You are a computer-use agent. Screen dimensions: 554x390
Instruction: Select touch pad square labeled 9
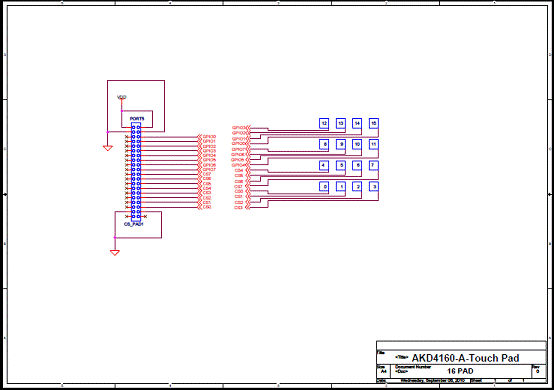coord(341,144)
